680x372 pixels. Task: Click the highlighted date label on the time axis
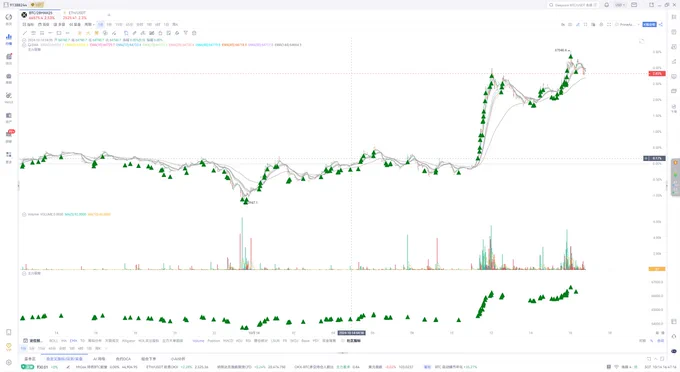pyautogui.click(x=351, y=333)
